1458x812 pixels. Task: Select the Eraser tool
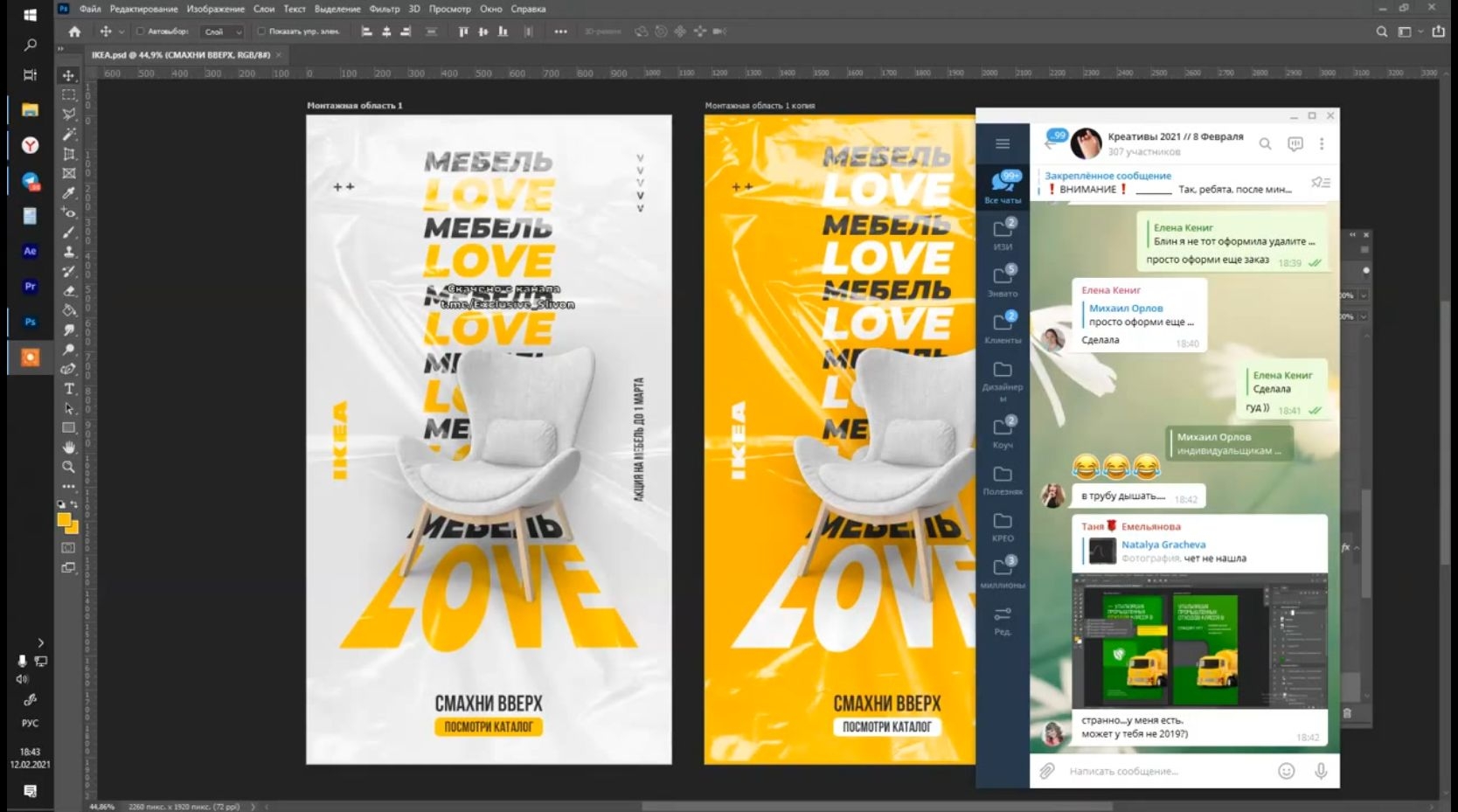click(69, 291)
